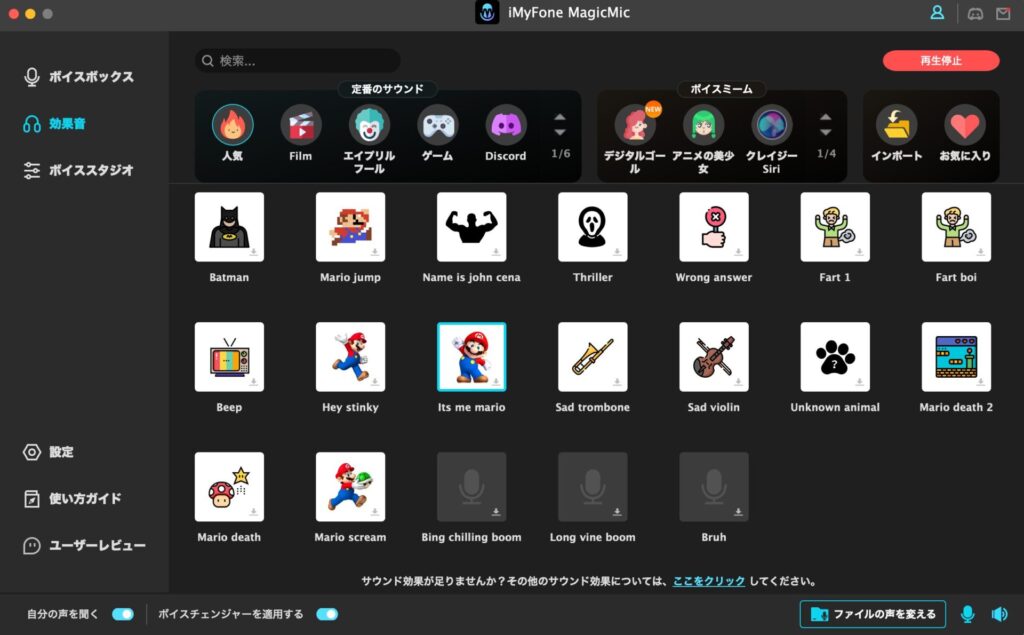Go to next 定番のサウンド page (down arrow)
Image resolution: width=1024 pixels, height=635 pixels.
(x=560, y=132)
